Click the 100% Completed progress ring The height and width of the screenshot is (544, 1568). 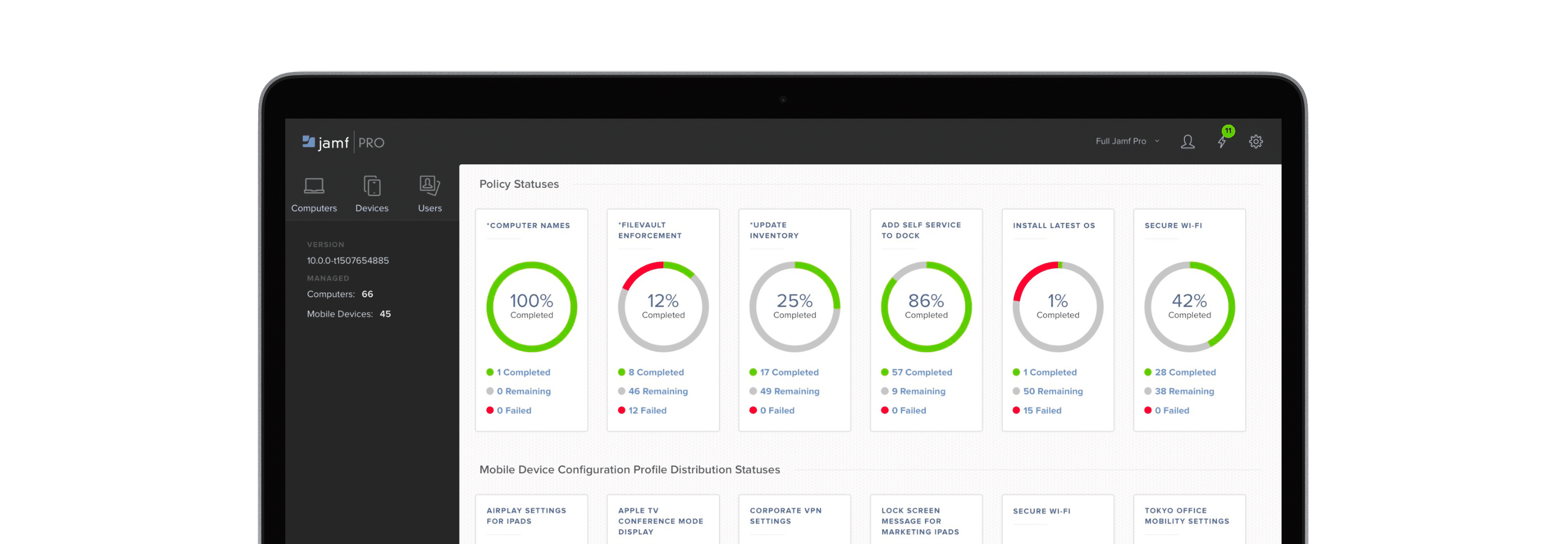(x=531, y=307)
